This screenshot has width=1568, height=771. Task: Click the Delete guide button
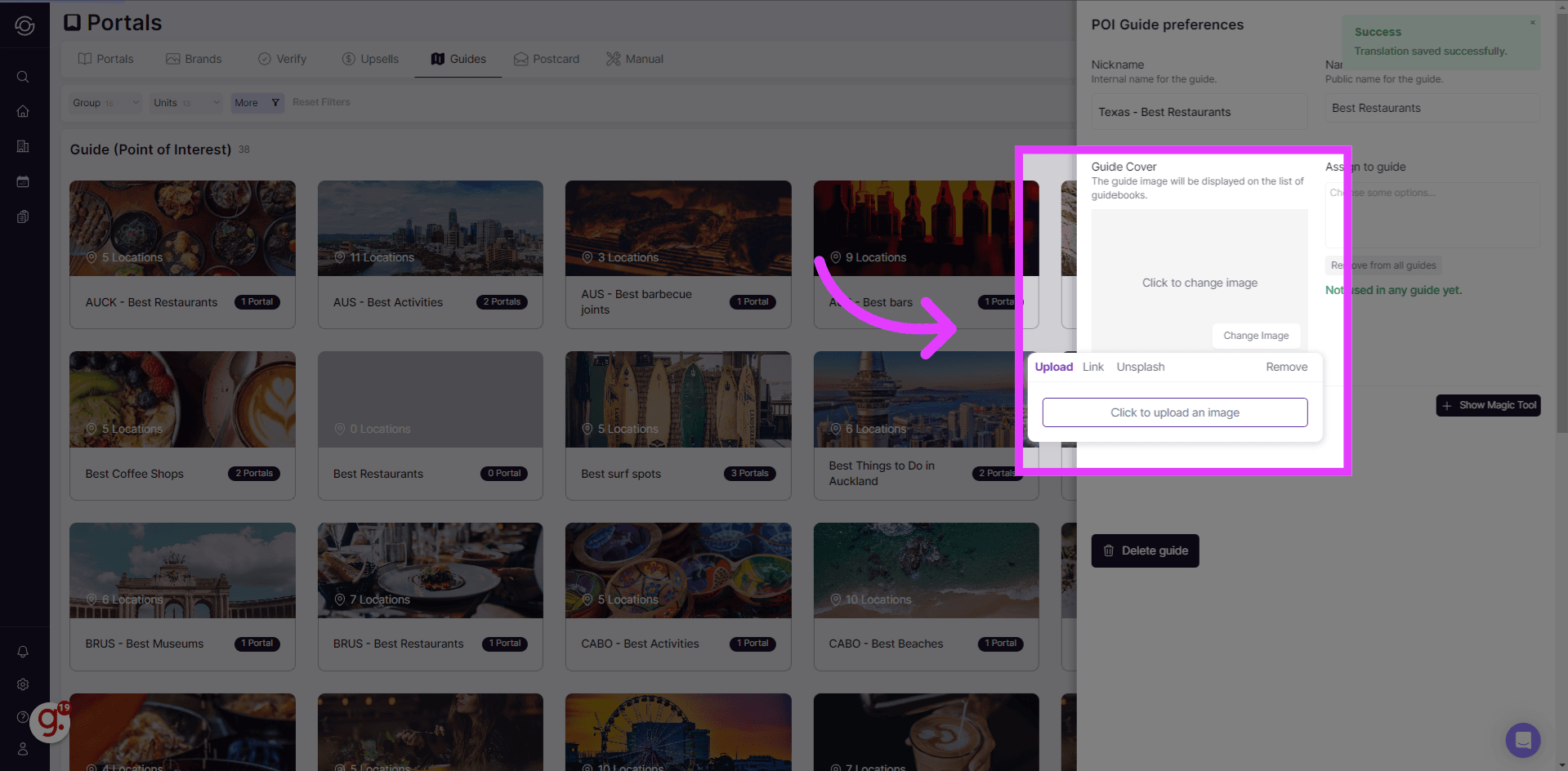pyautogui.click(x=1144, y=550)
